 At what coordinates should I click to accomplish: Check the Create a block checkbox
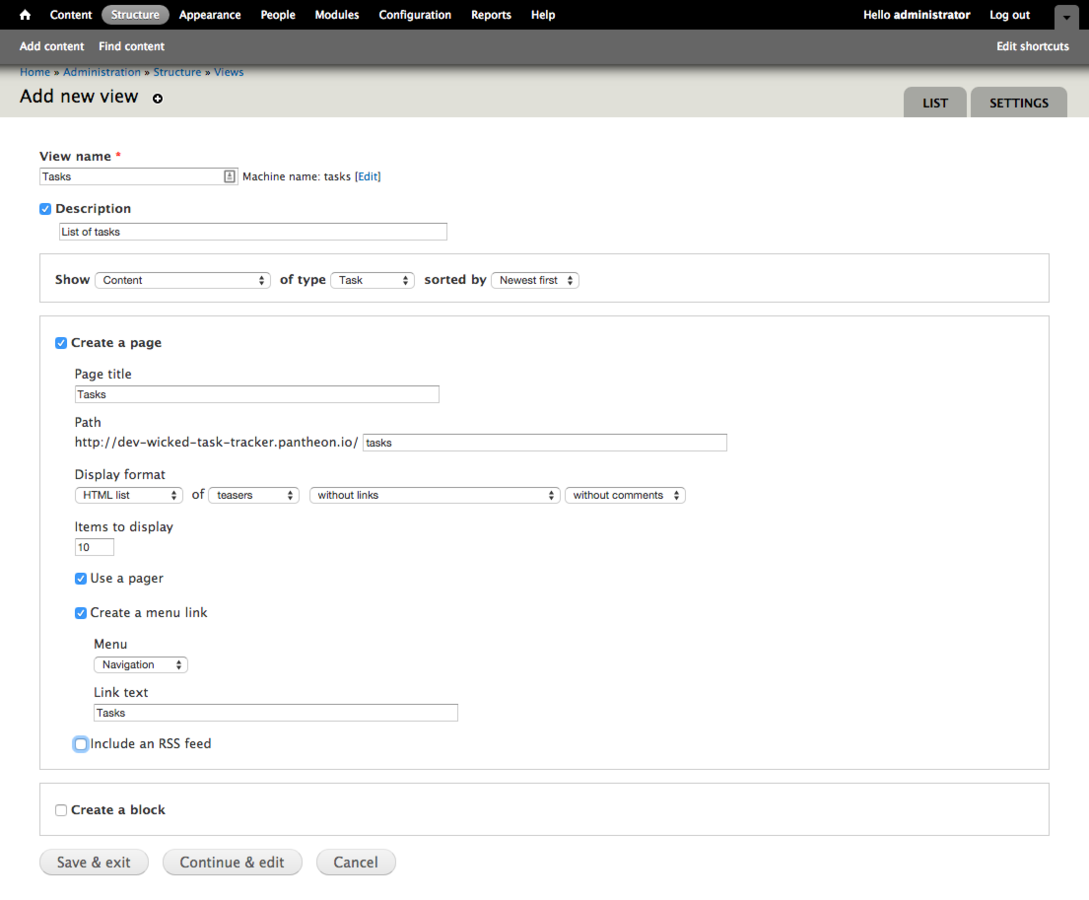61,810
